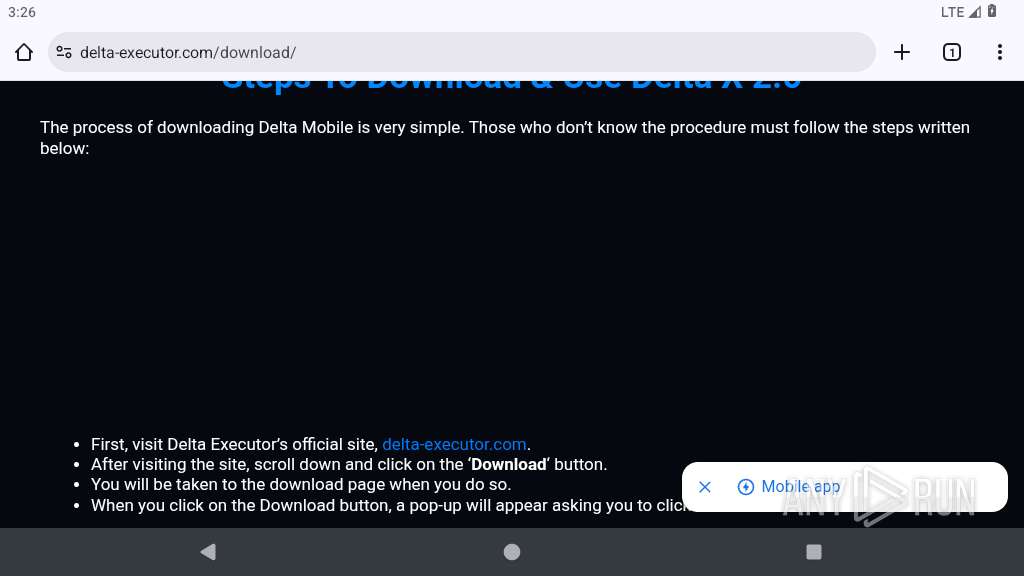
Task: Open site info icon in address bar
Action: tap(64, 52)
